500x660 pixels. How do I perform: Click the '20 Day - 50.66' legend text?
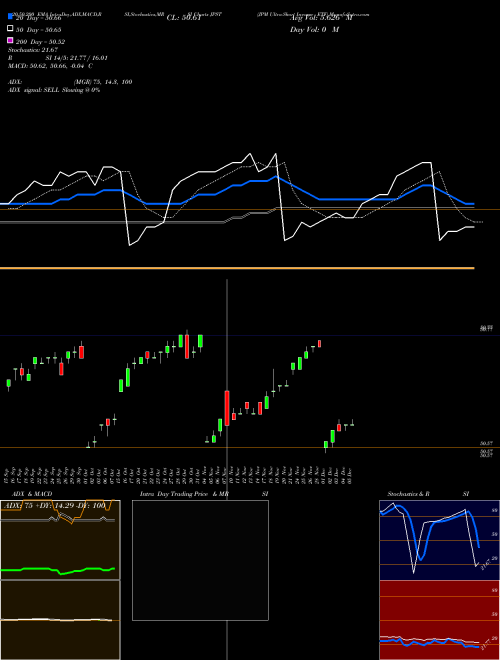(38, 18)
